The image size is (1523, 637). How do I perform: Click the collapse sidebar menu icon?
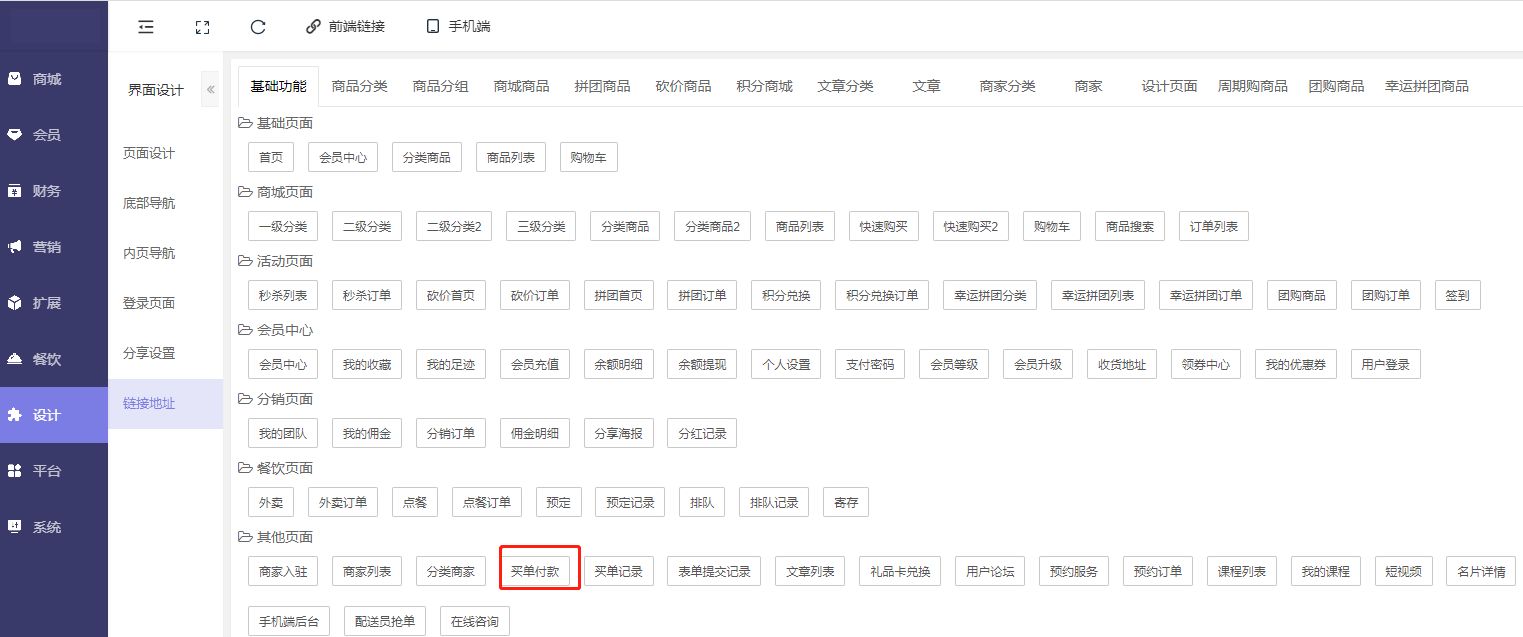(x=146, y=27)
